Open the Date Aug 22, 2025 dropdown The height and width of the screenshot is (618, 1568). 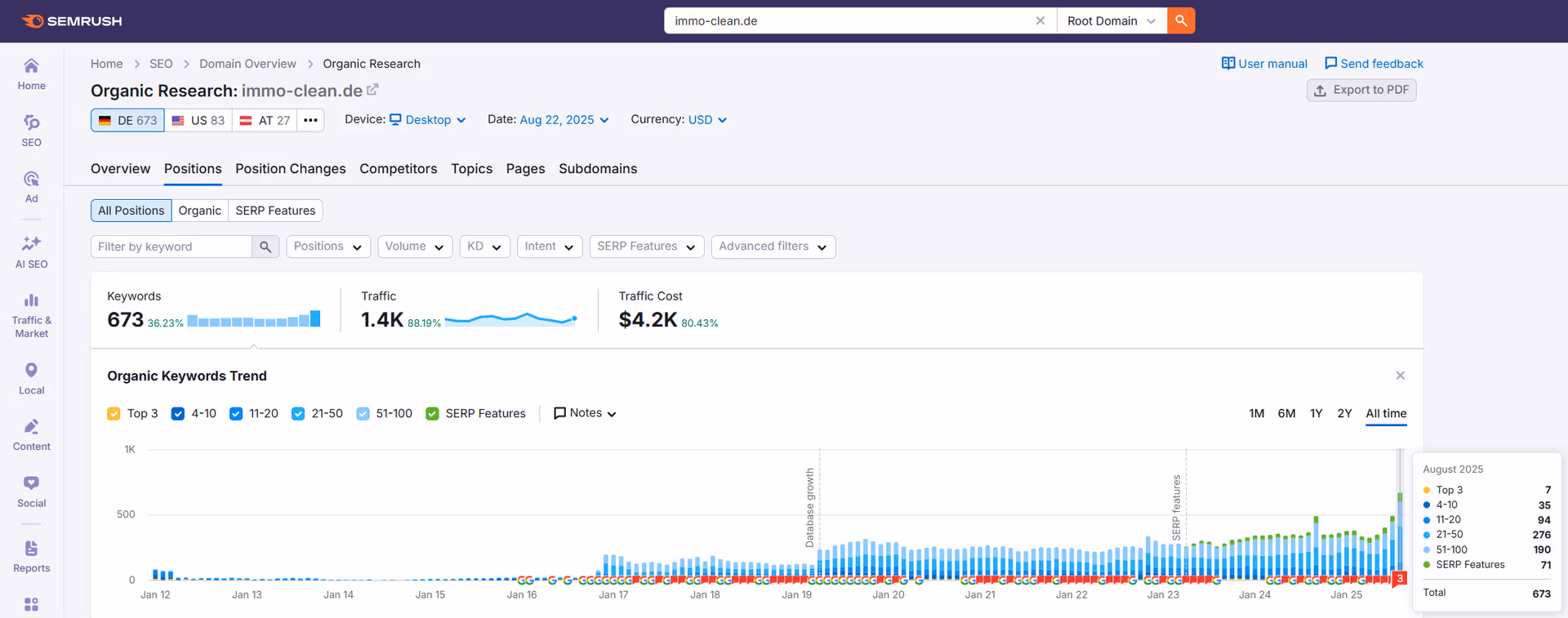point(564,120)
